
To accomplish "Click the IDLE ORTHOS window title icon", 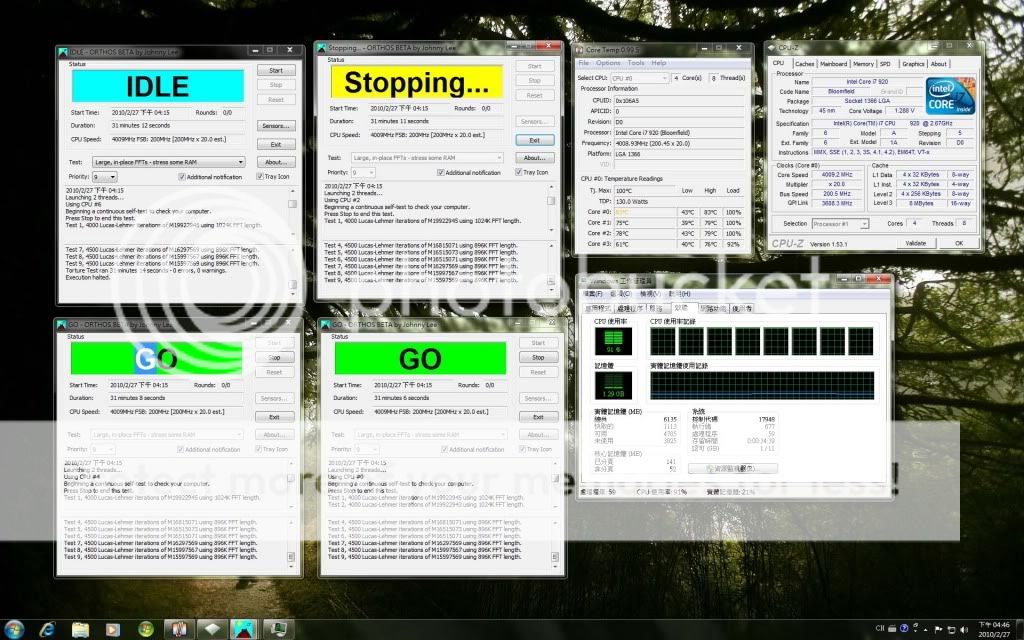I will point(63,52).
